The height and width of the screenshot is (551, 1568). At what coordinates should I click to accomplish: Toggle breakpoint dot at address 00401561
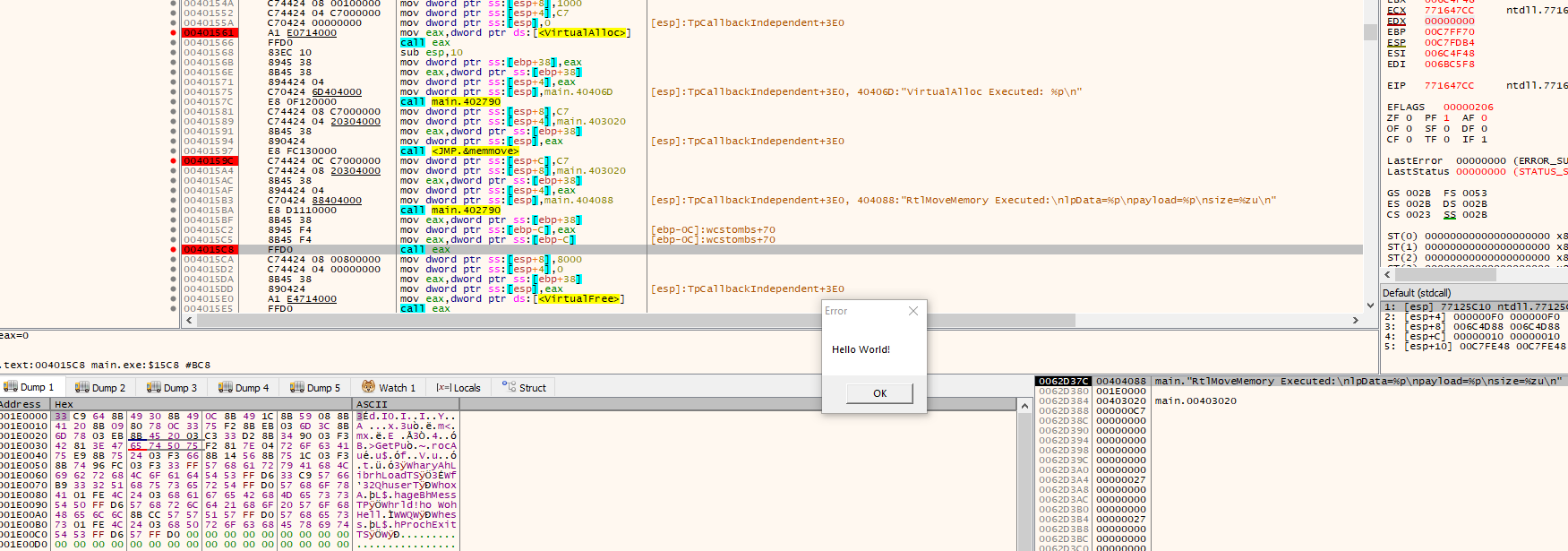(173, 33)
